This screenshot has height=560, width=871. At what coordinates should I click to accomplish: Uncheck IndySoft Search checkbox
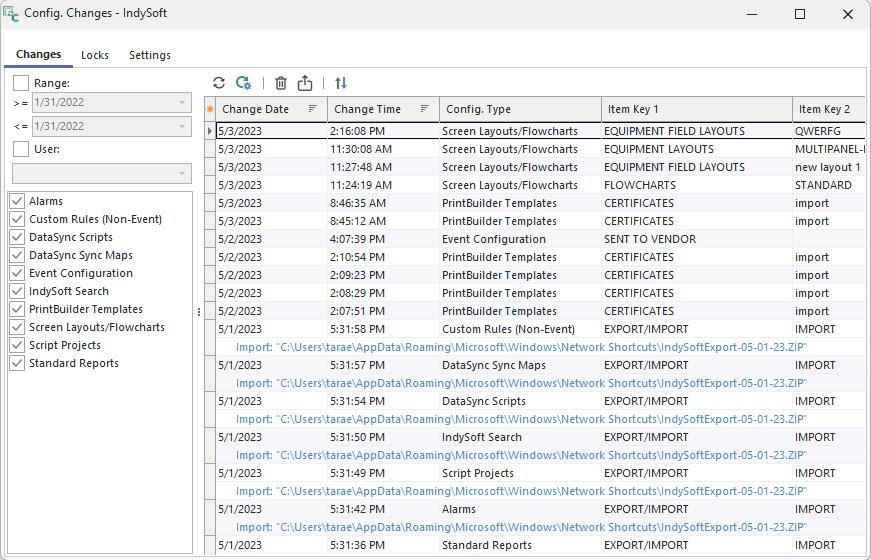click(x=17, y=291)
